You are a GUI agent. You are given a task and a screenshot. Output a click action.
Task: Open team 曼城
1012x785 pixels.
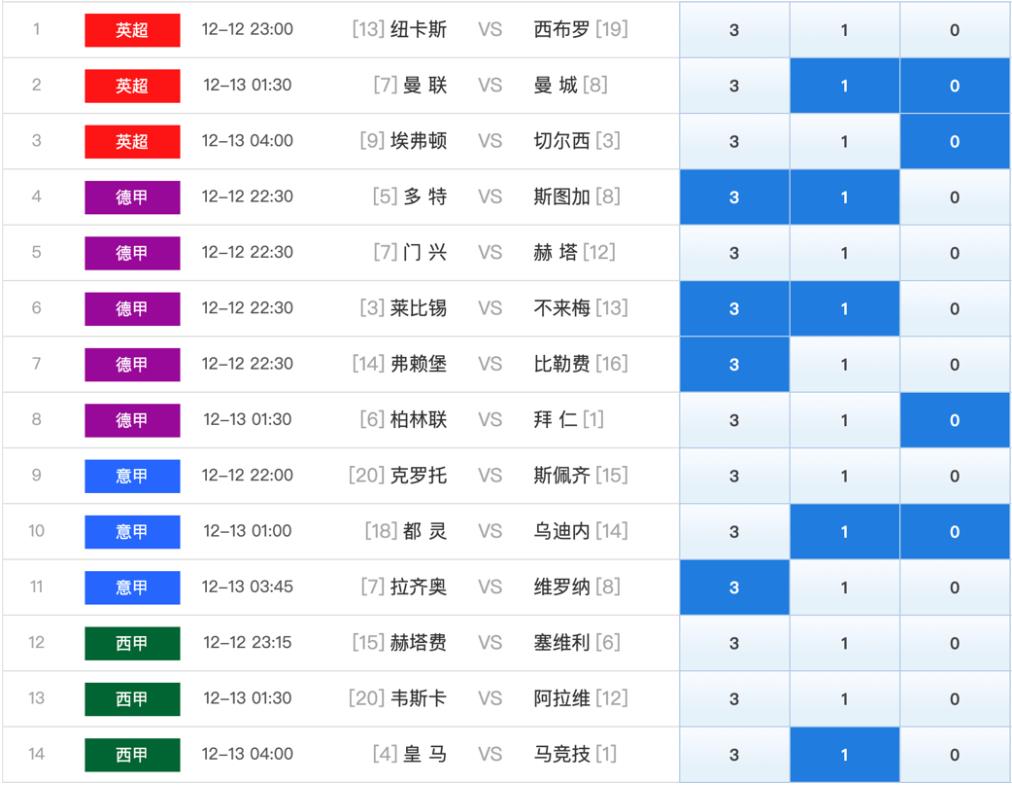(x=556, y=85)
